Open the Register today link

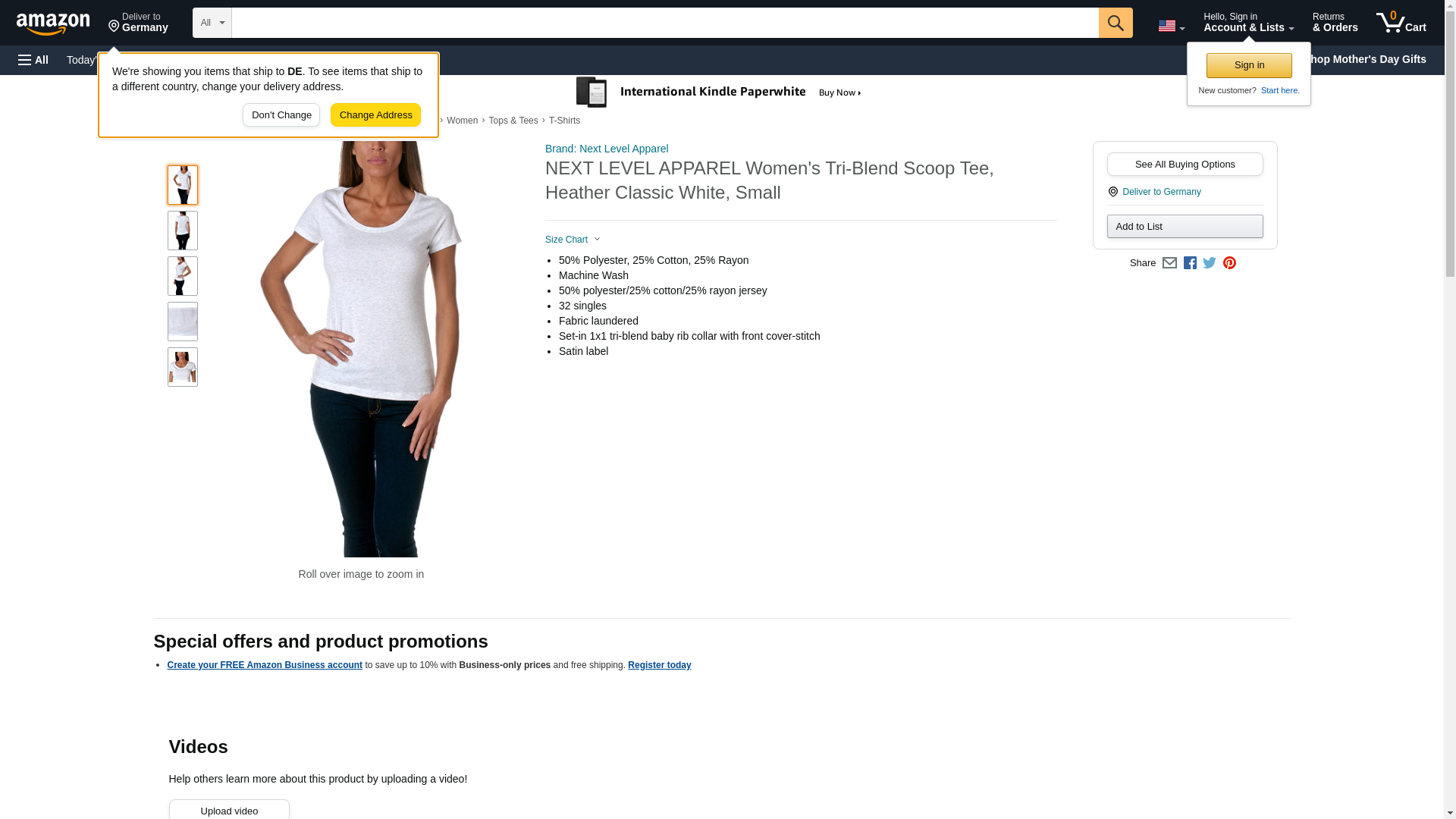pos(659,665)
